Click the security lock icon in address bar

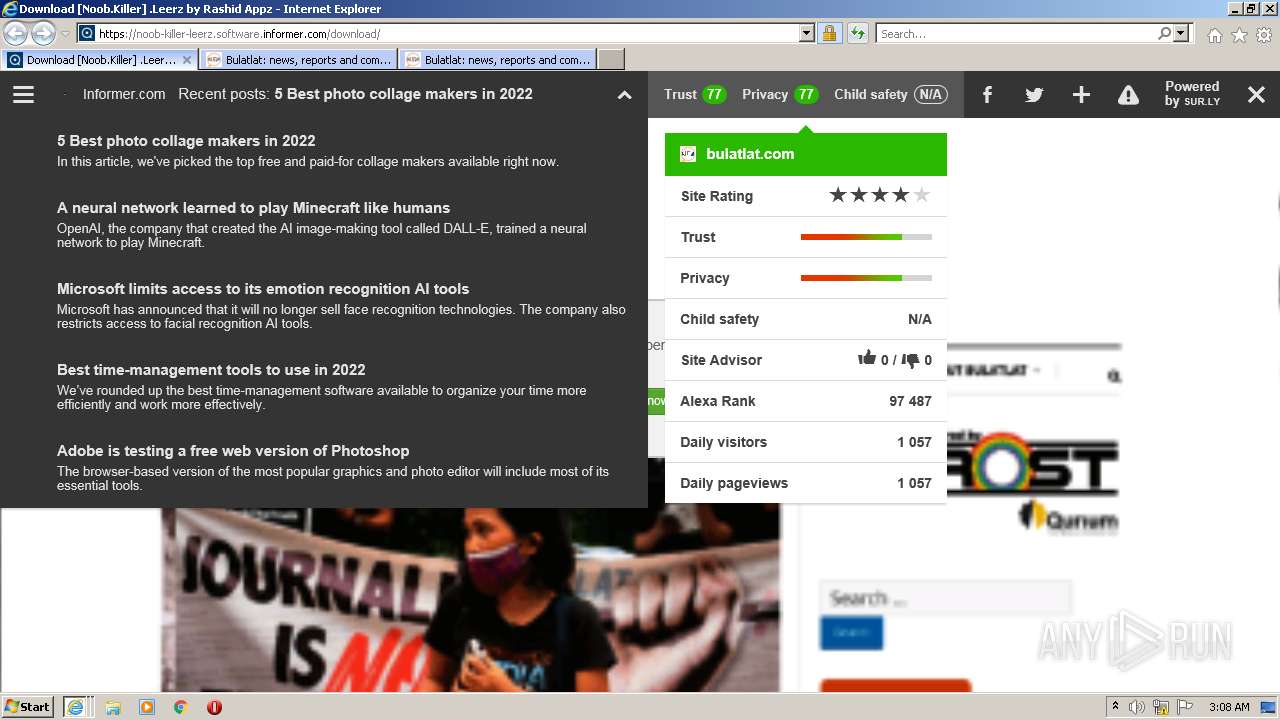click(829, 33)
